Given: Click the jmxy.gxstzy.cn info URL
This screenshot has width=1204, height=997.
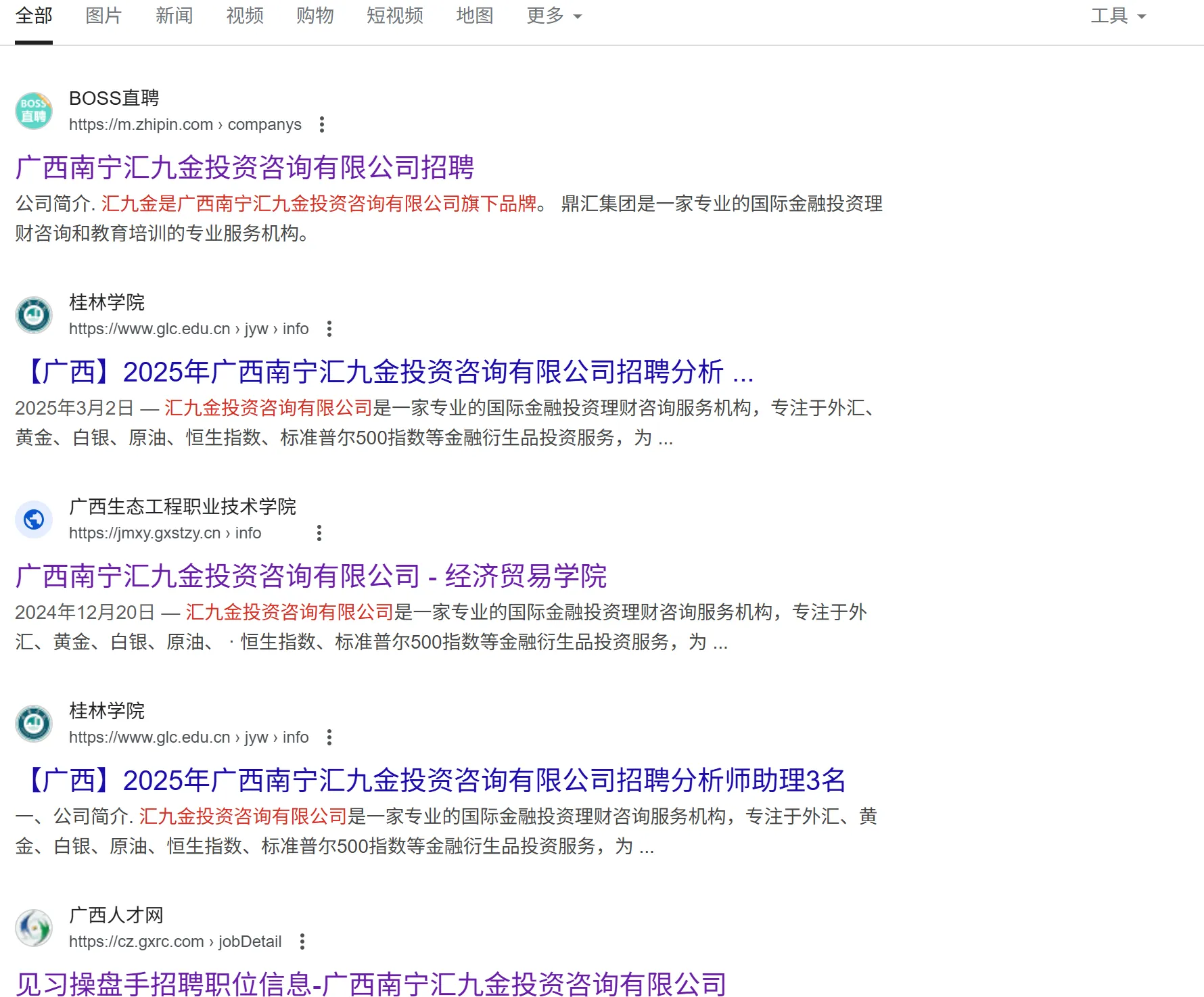Looking at the screenshot, I should [x=165, y=533].
